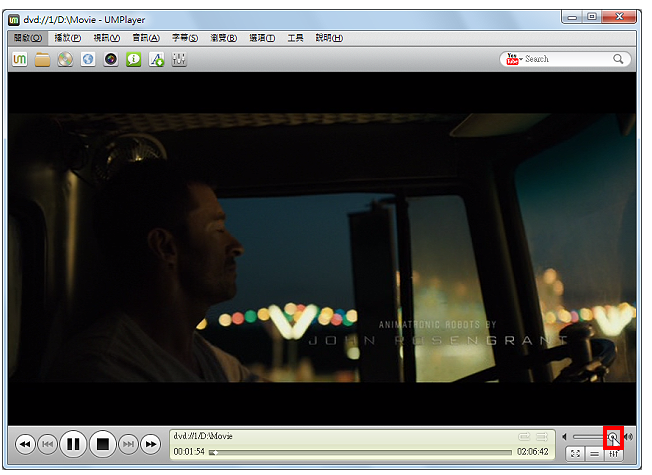652x475 pixels.
Task: Download subtitles with the letter A icon
Action: [x=156, y=59]
